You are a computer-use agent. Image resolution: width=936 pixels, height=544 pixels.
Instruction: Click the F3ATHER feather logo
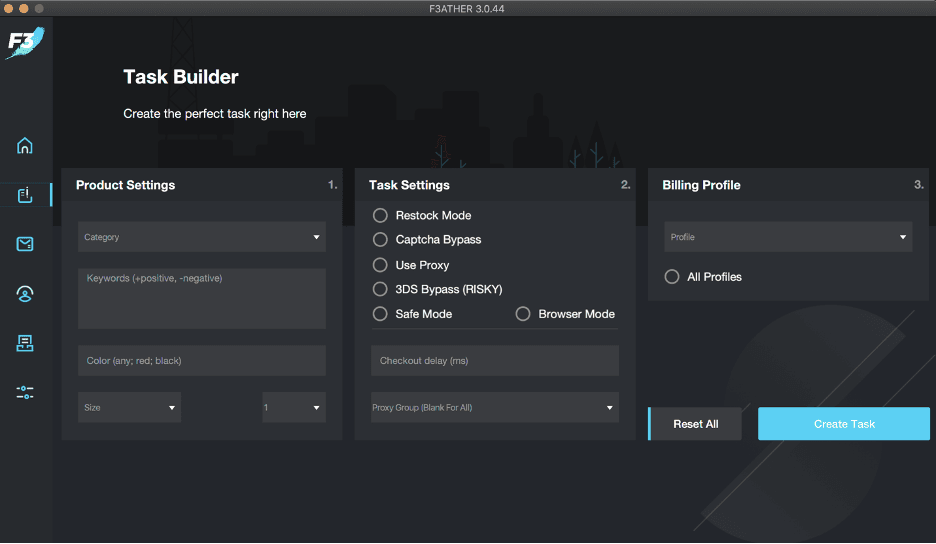coord(26,44)
